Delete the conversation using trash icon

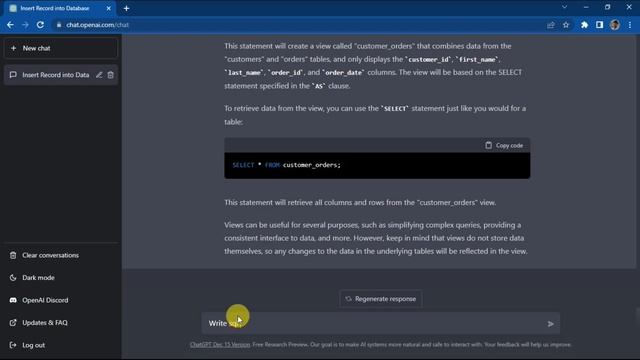click(x=111, y=75)
